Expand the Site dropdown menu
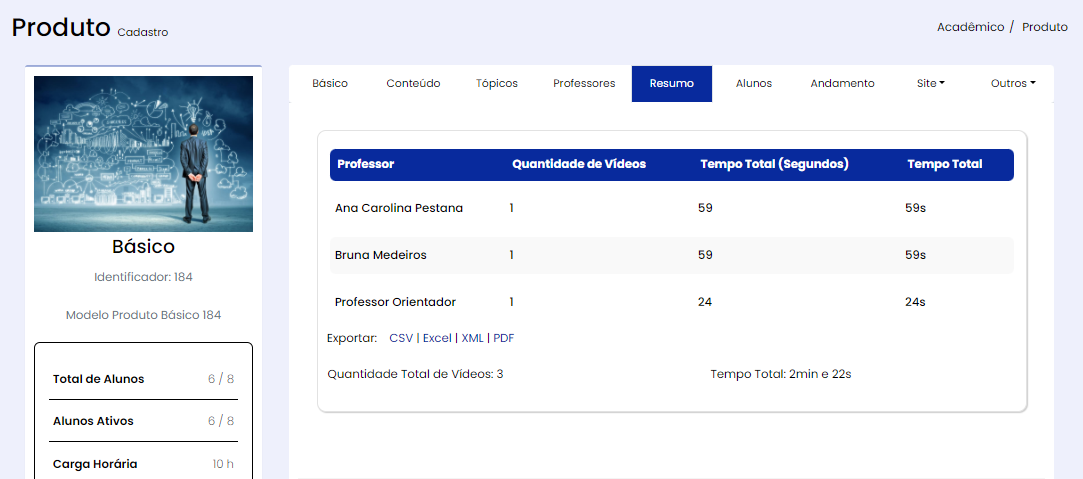 [x=930, y=84]
